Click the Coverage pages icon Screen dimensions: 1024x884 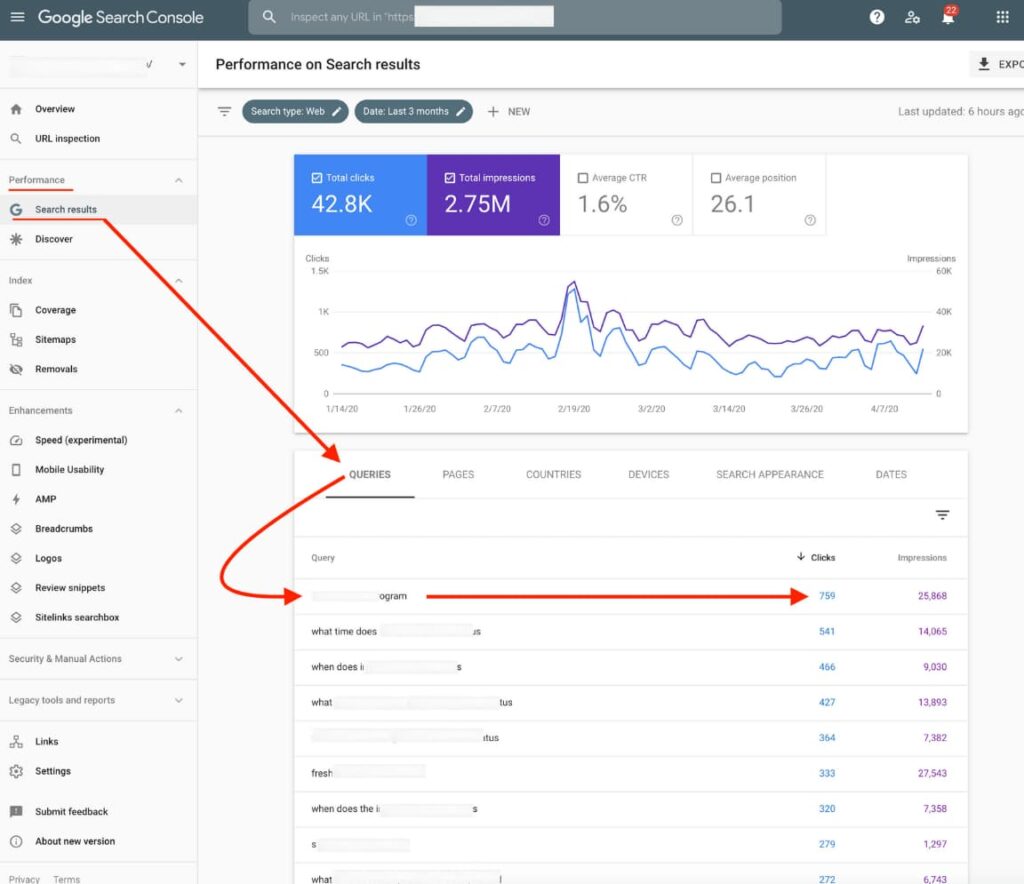pos(16,310)
